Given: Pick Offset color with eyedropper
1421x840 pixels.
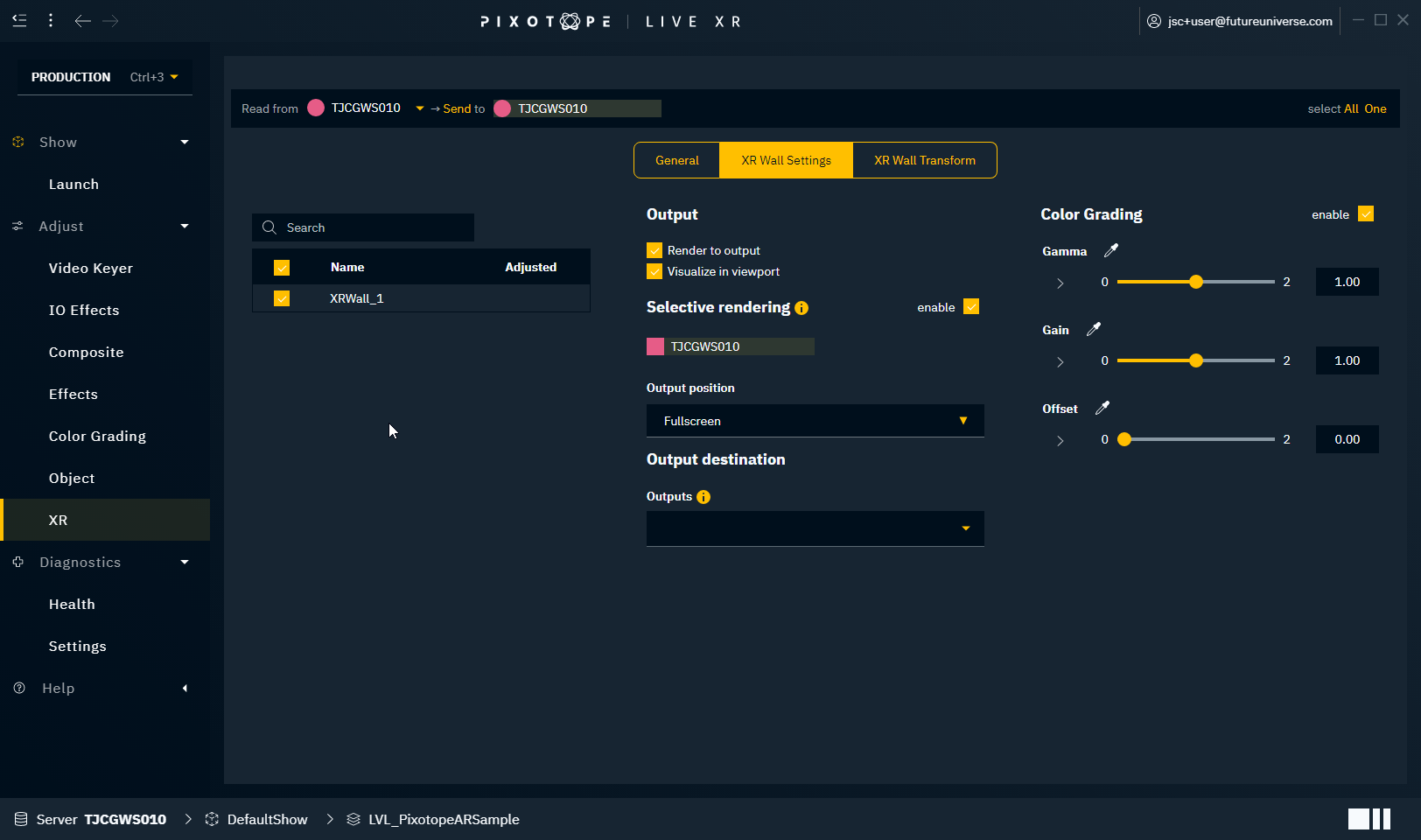Looking at the screenshot, I should pyautogui.click(x=1102, y=408).
